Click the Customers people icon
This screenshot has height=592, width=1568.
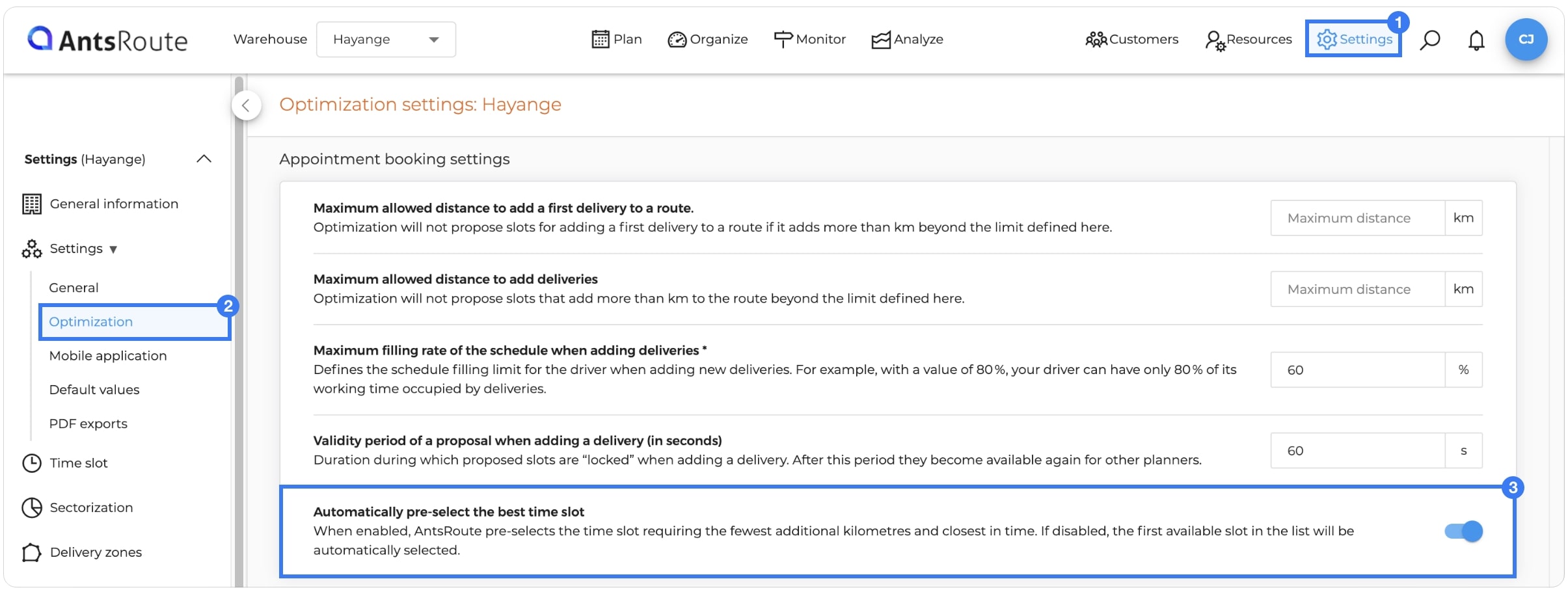pyautogui.click(x=1096, y=40)
